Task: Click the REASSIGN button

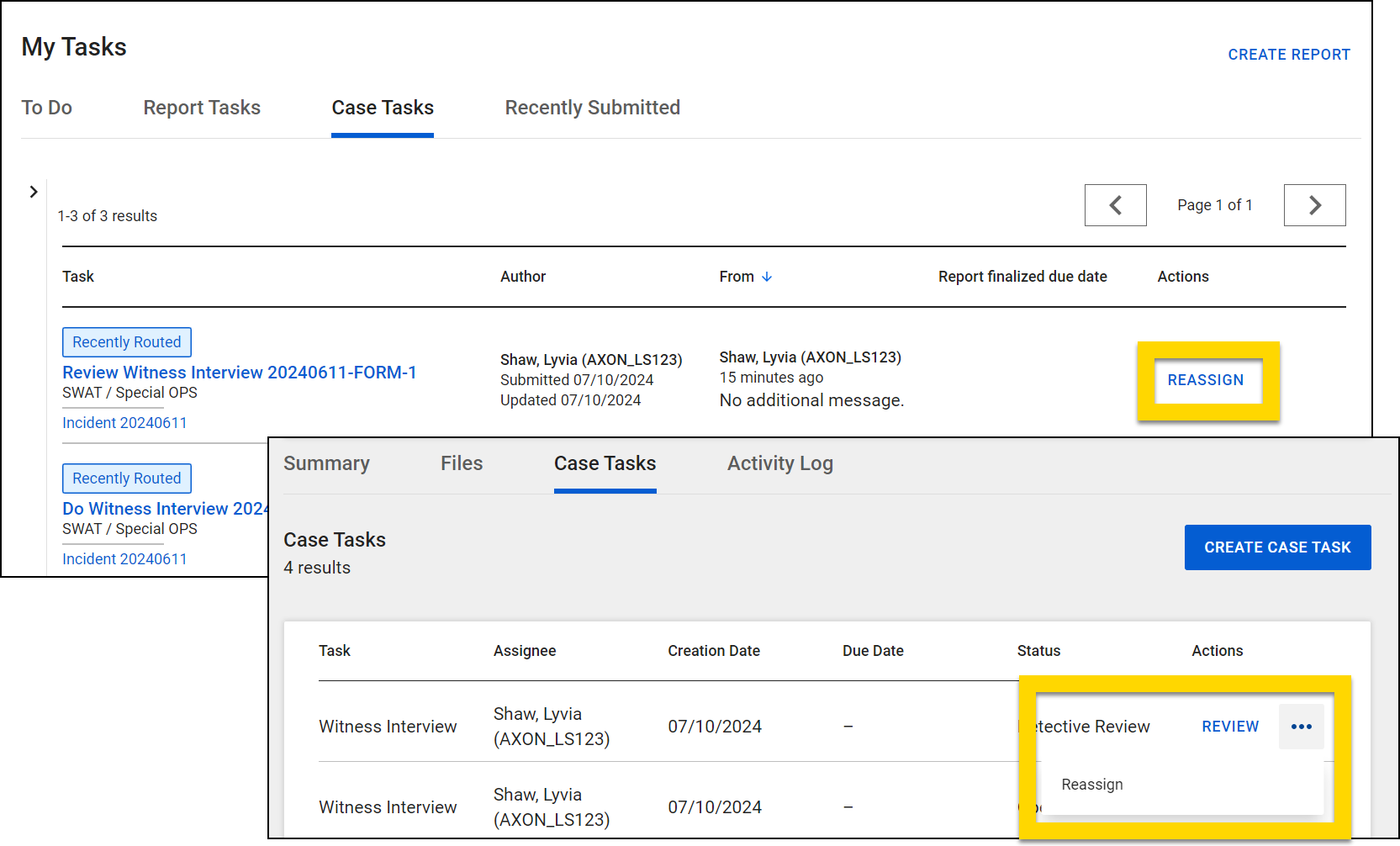Action: [x=1206, y=380]
